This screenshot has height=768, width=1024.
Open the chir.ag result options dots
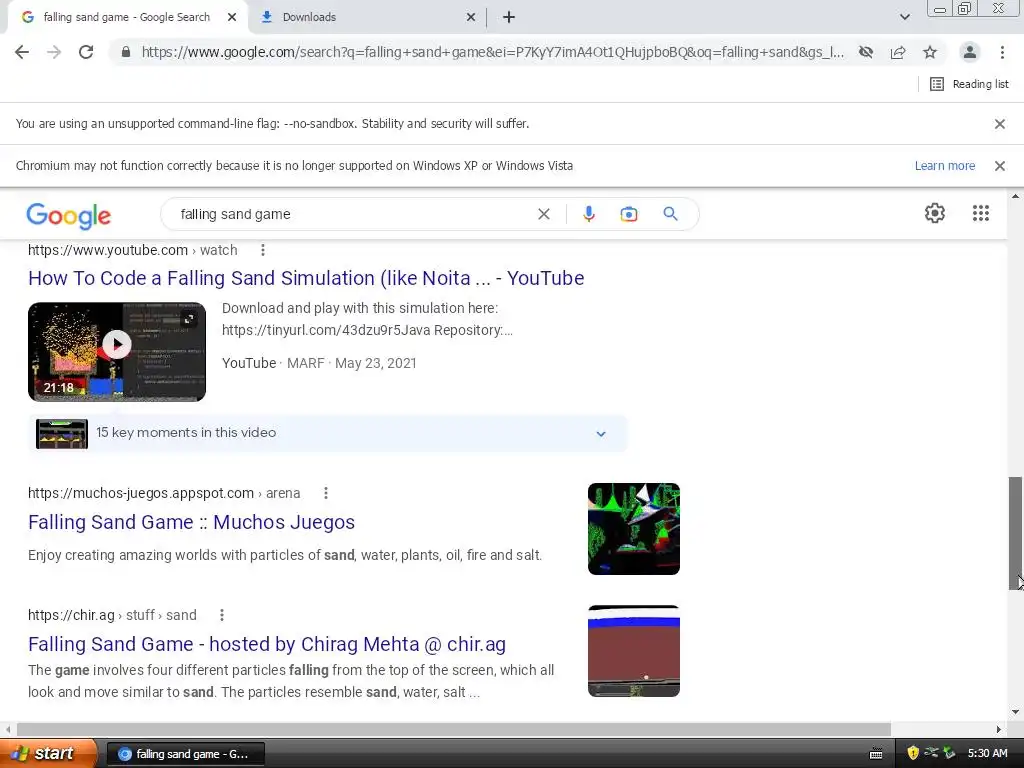pos(222,615)
